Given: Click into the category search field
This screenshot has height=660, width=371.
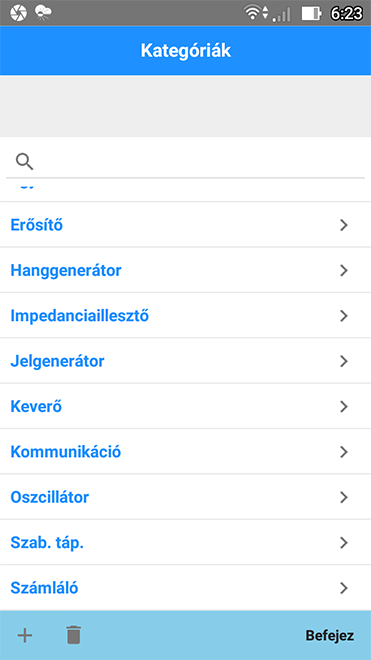Looking at the screenshot, I should [185, 162].
